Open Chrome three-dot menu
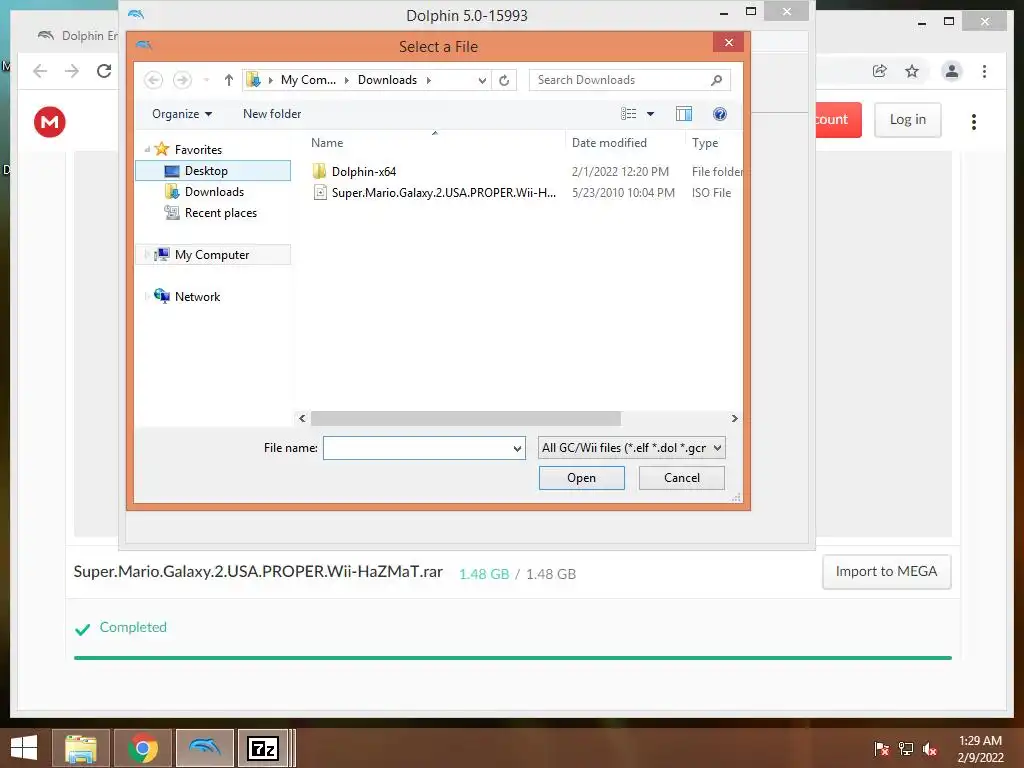 [x=984, y=71]
